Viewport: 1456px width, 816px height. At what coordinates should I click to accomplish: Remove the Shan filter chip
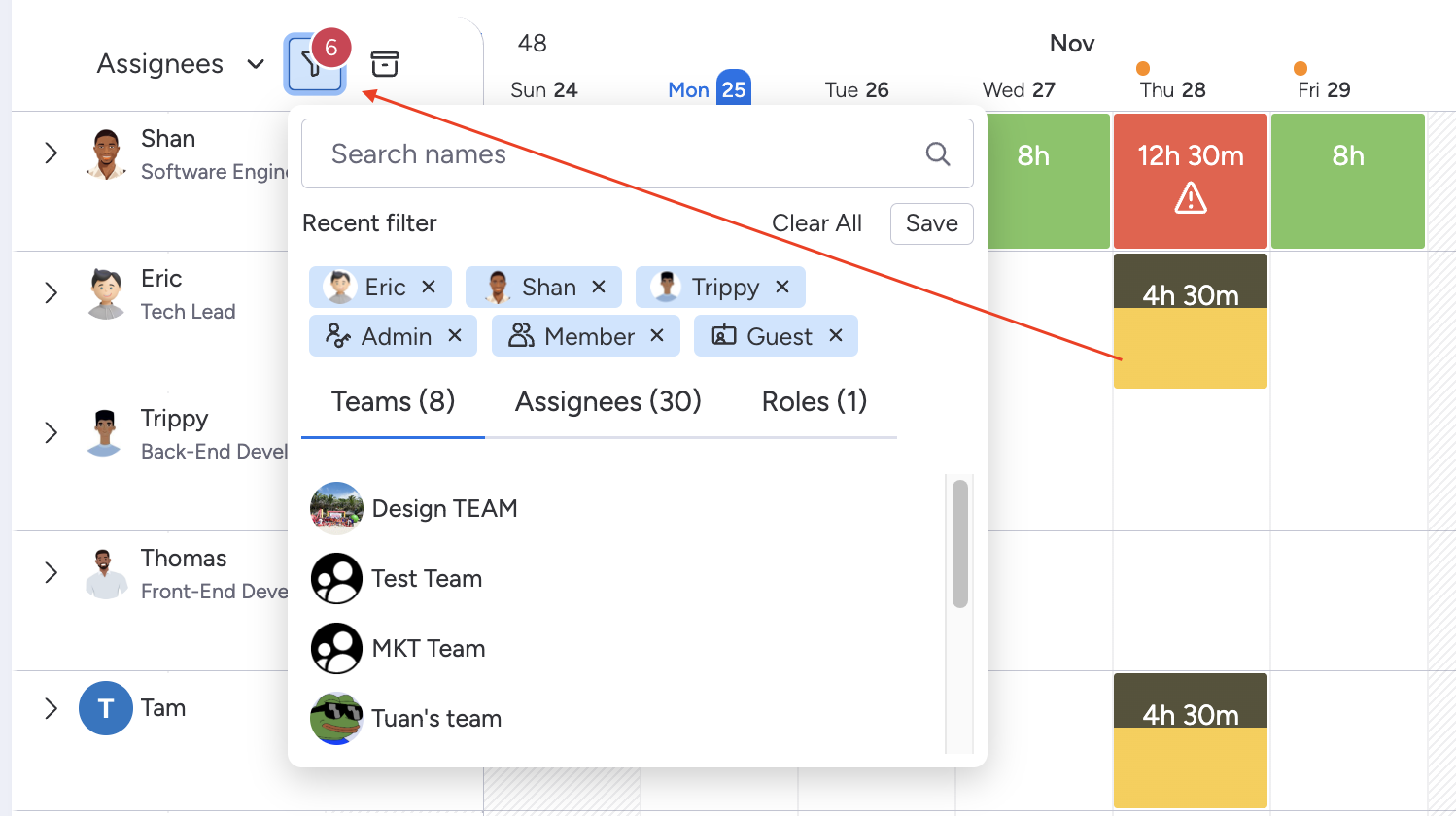pos(599,287)
